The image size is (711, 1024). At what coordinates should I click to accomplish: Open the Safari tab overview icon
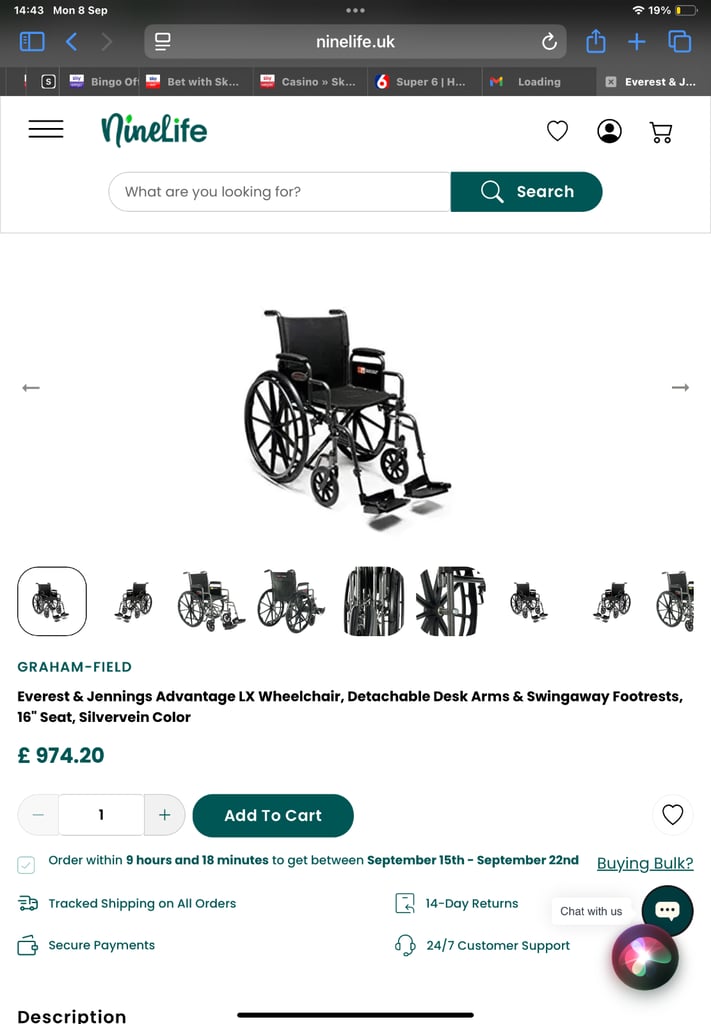680,42
